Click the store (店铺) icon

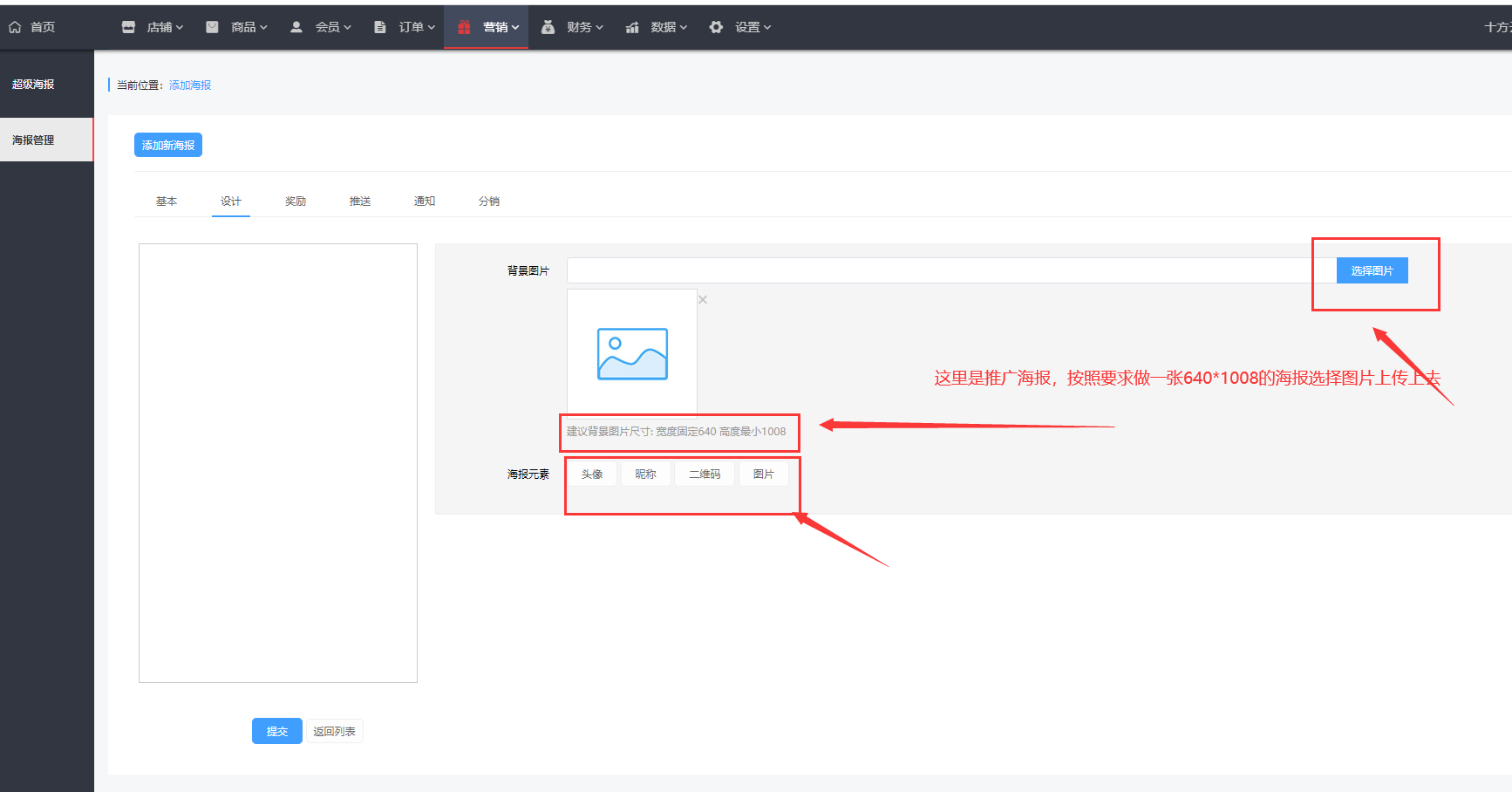click(x=128, y=27)
